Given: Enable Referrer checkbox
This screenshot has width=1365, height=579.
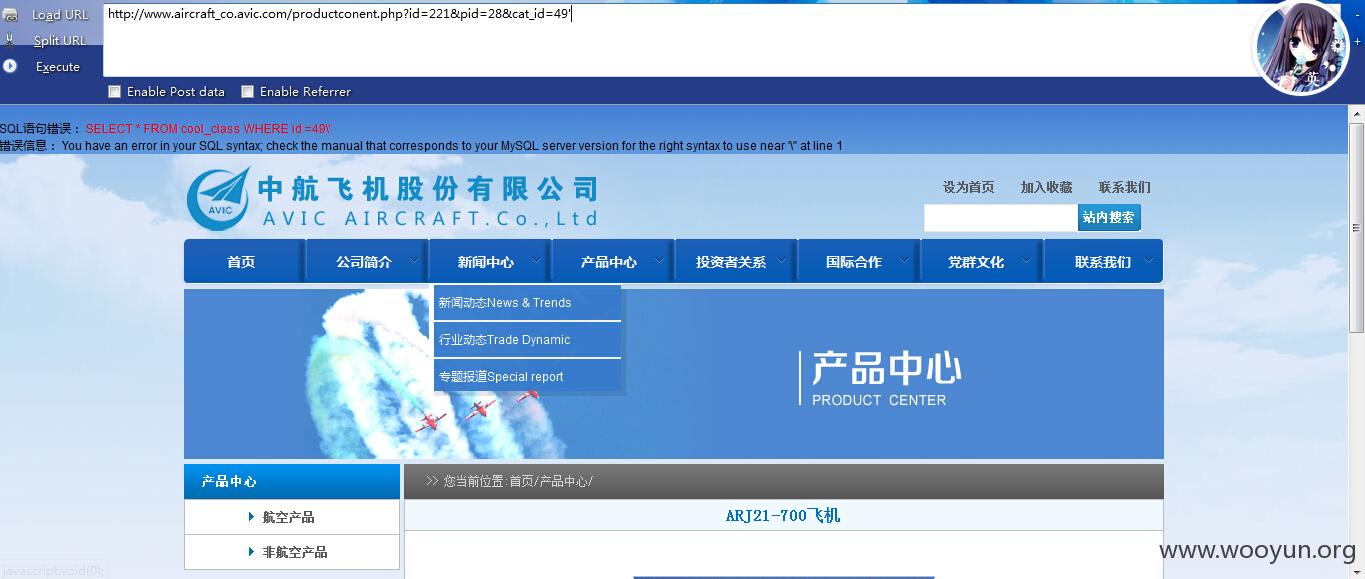Looking at the screenshot, I should point(248,91).
